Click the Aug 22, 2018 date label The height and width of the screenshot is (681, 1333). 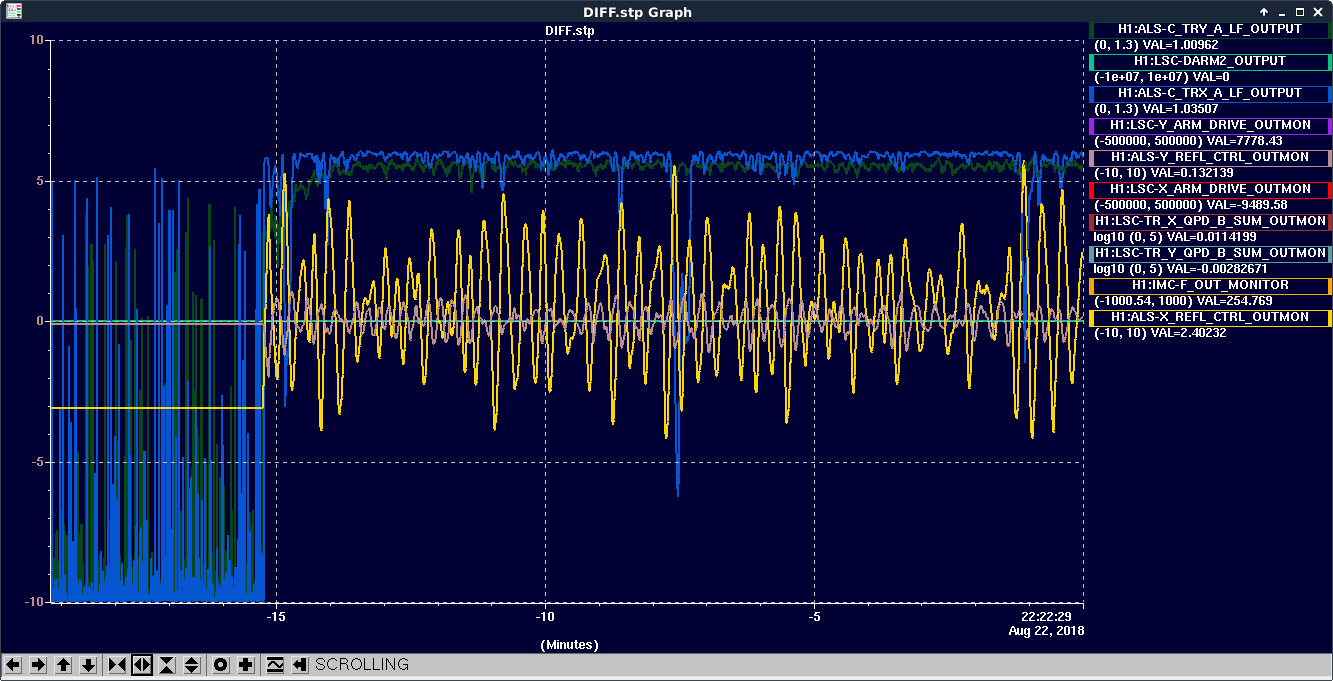(x=1046, y=631)
